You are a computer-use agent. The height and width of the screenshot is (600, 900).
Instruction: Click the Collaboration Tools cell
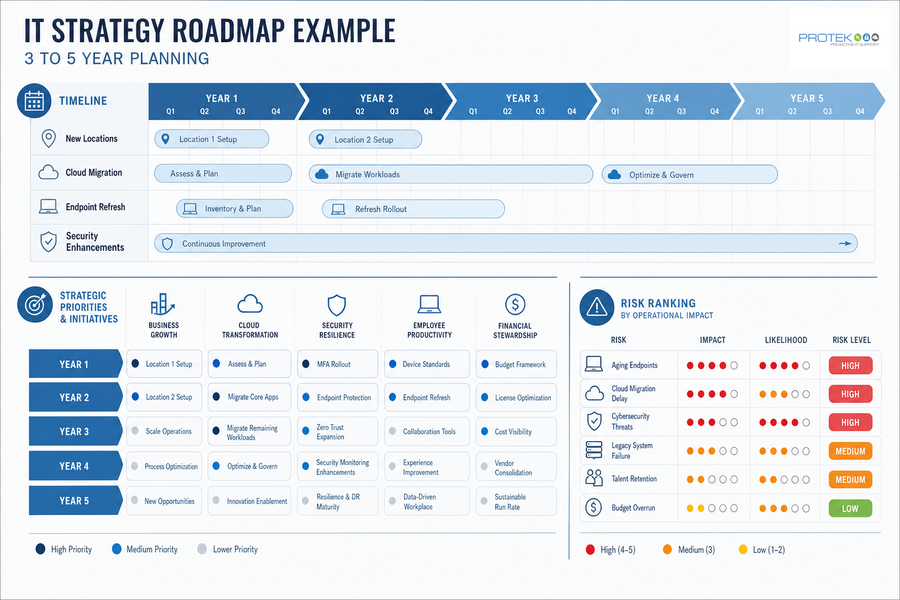(x=427, y=432)
